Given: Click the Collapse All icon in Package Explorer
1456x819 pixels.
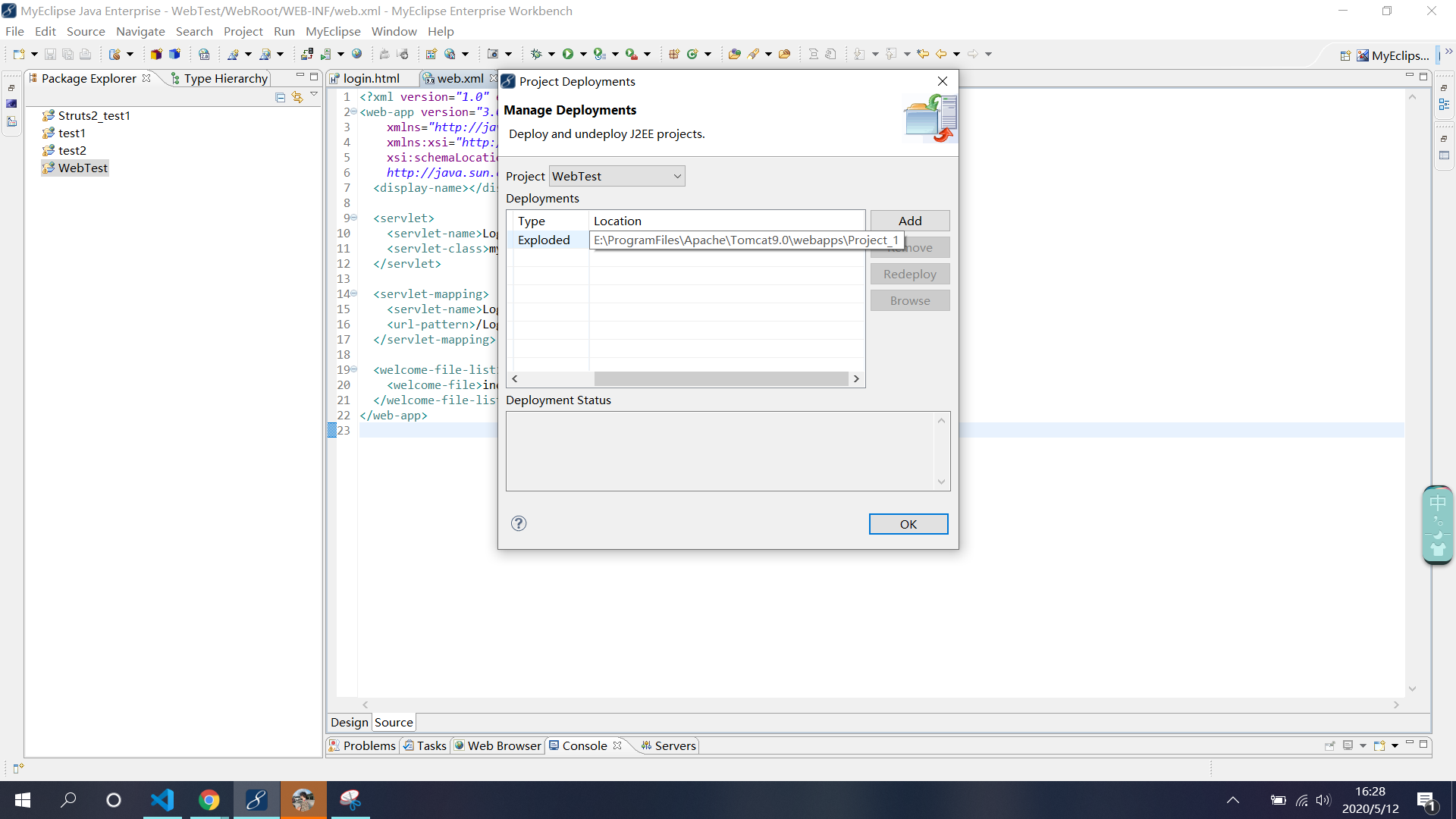Looking at the screenshot, I should point(280,97).
